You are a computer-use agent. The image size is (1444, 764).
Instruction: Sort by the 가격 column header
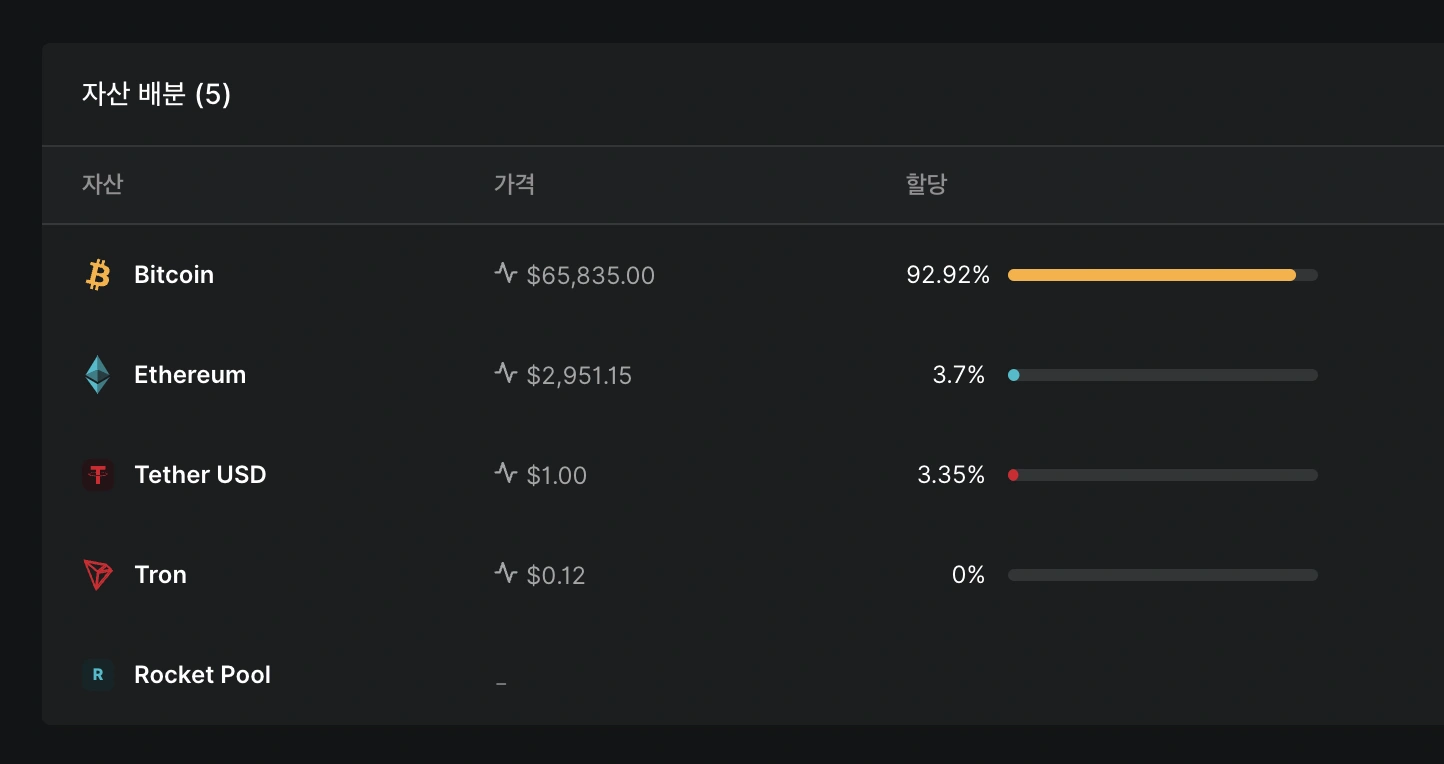coord(514,184)
